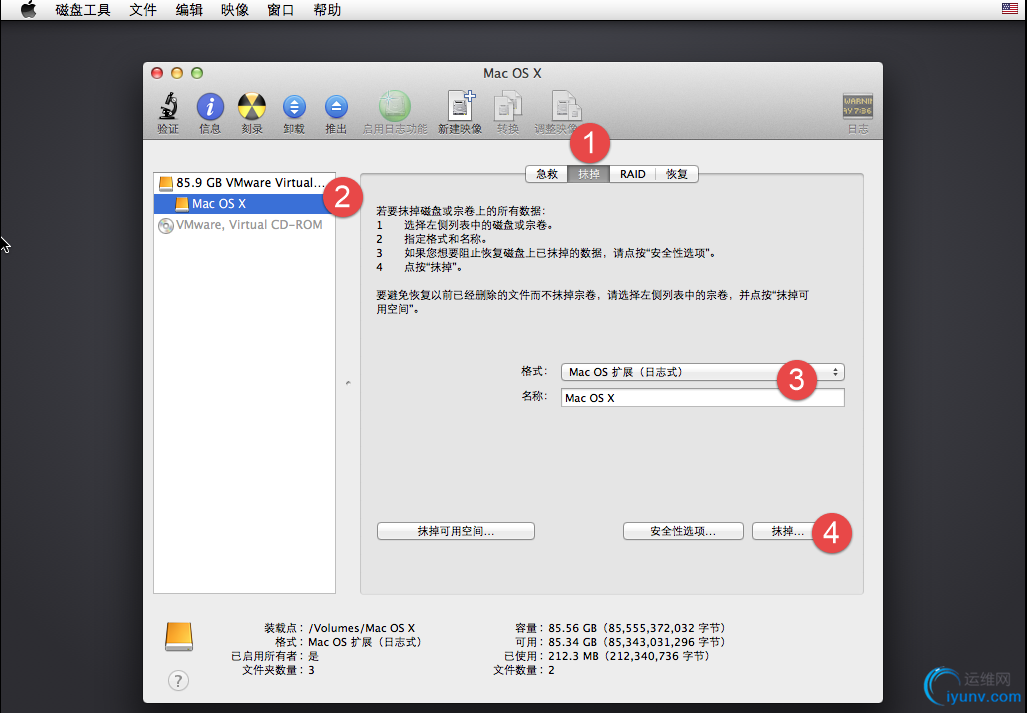This screenshot has height=713, width=1027.
Task: Open the Format (格式) dropdown
Action: pos(703,372)
